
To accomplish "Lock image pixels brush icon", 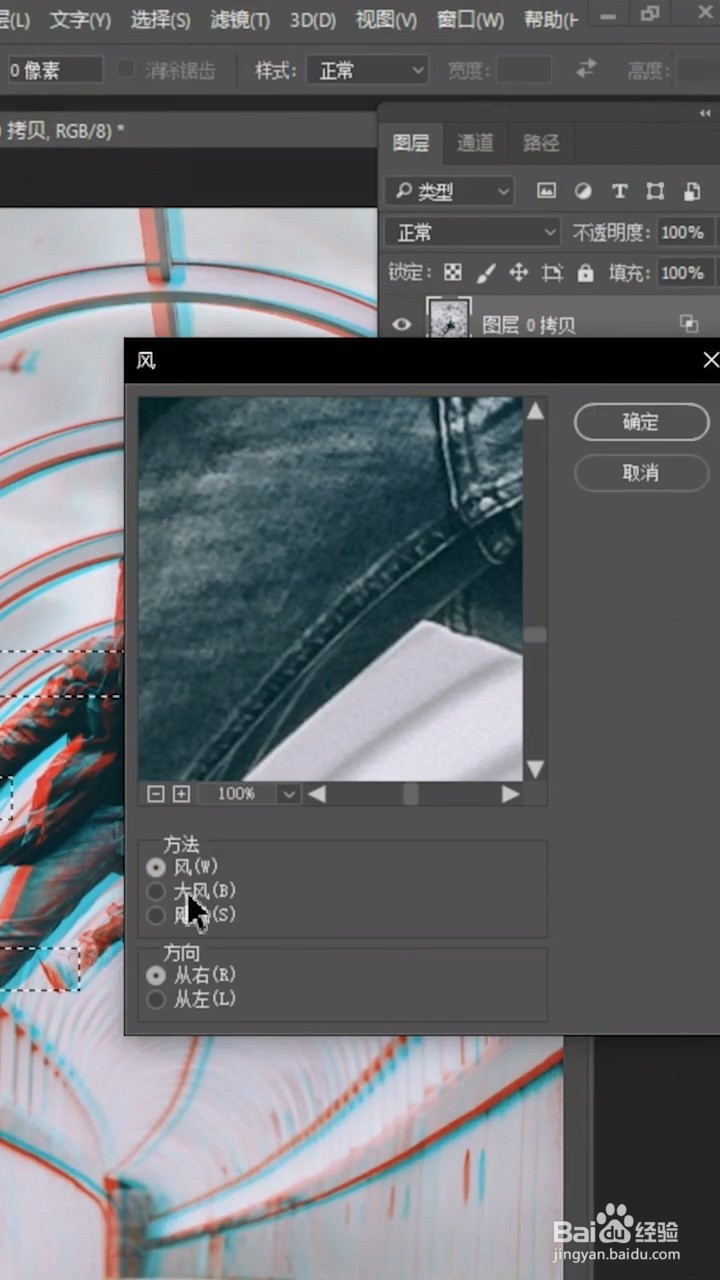I will coord(485,272).
